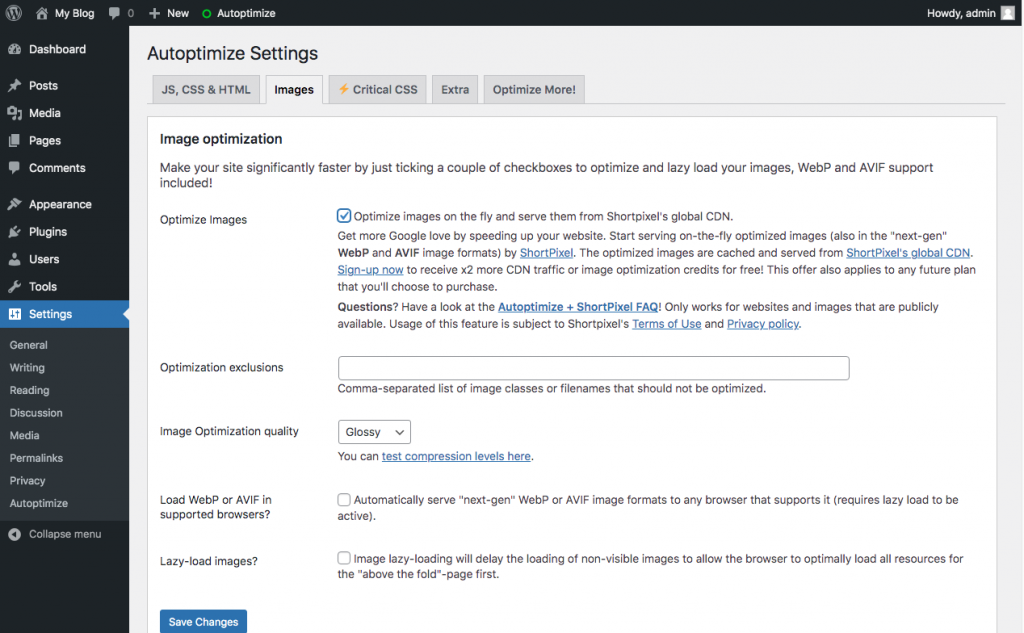Click the Save Changes button
The image size is (1024, 633).
tap(203, 621)
